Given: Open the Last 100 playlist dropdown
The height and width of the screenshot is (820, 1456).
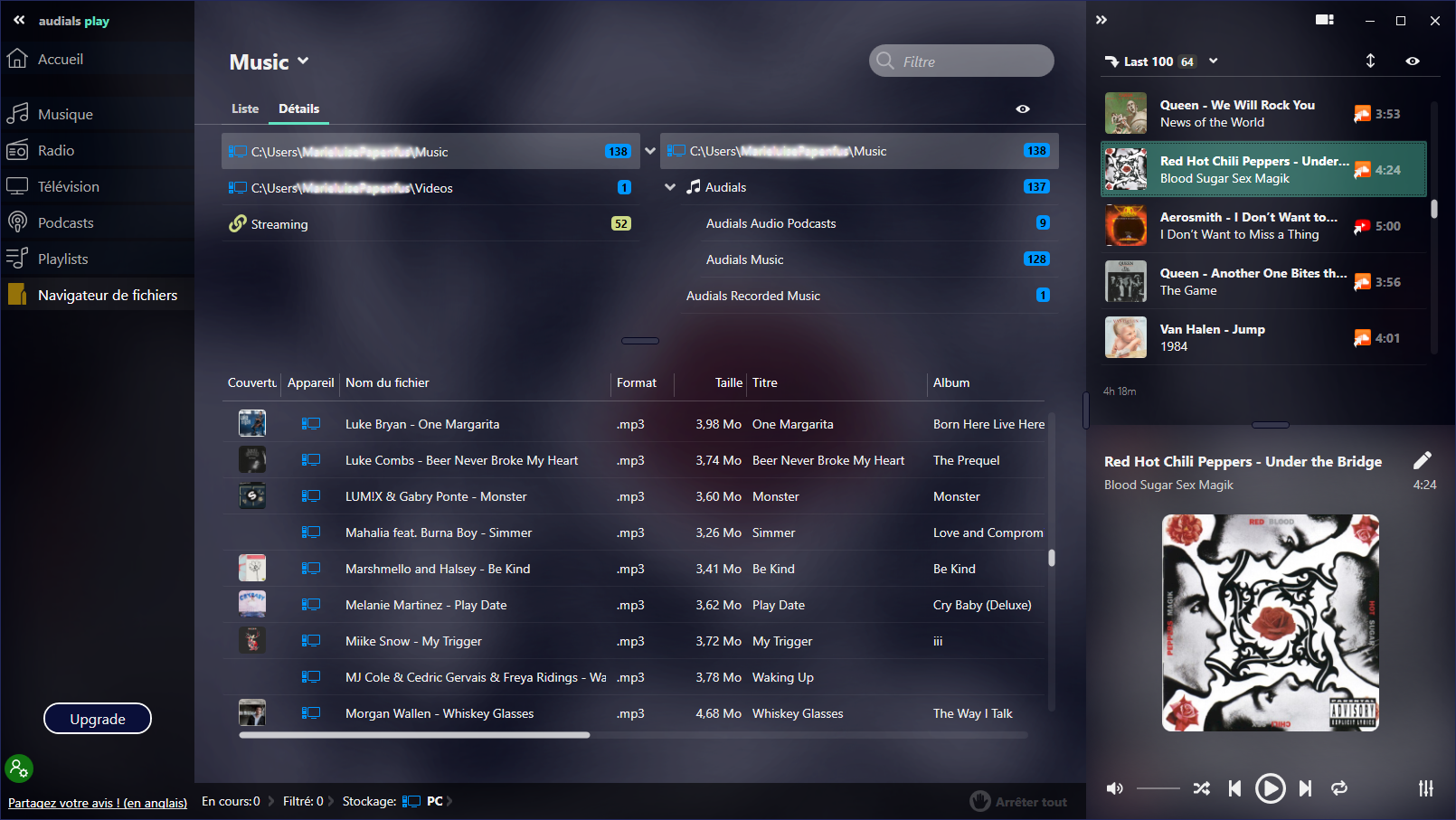Looking at the screenshot, I should click(x=1214, y=61).
